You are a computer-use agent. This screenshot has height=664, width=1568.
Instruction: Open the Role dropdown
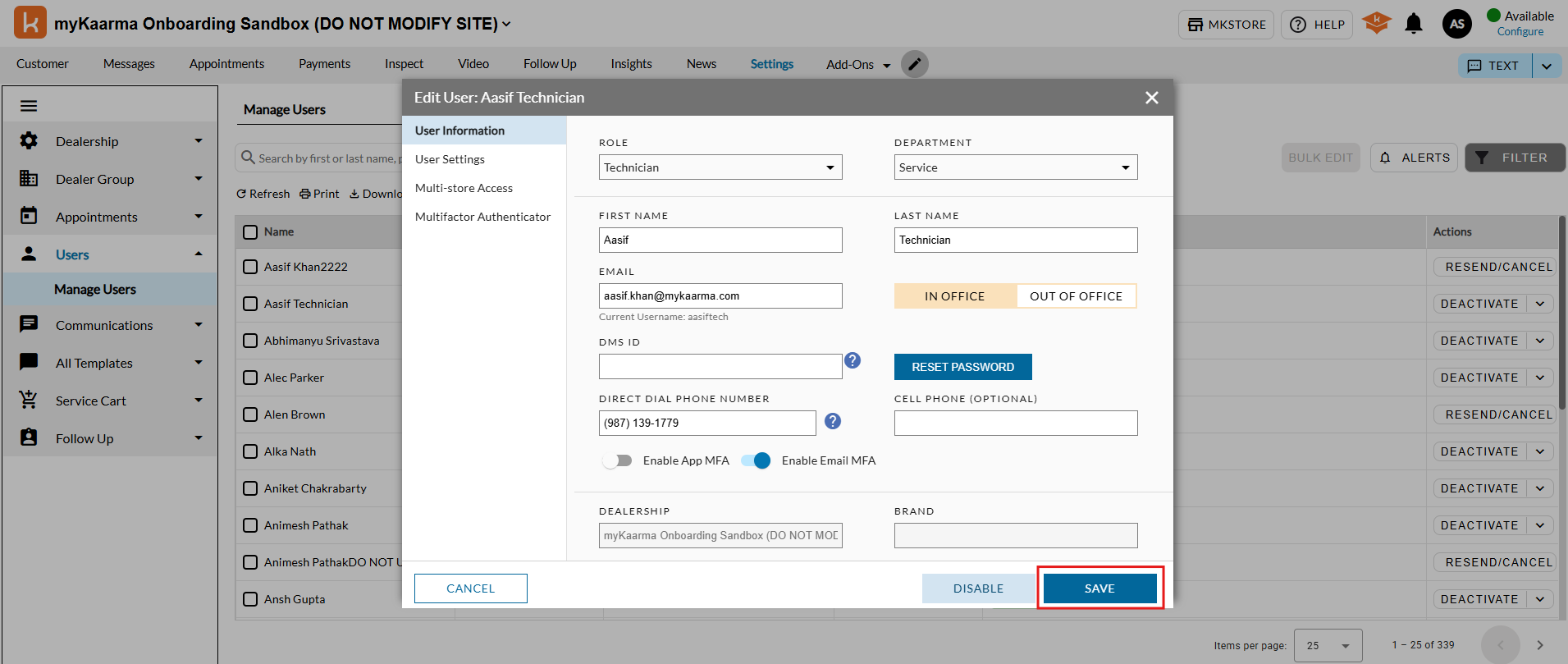pos(720,167)
